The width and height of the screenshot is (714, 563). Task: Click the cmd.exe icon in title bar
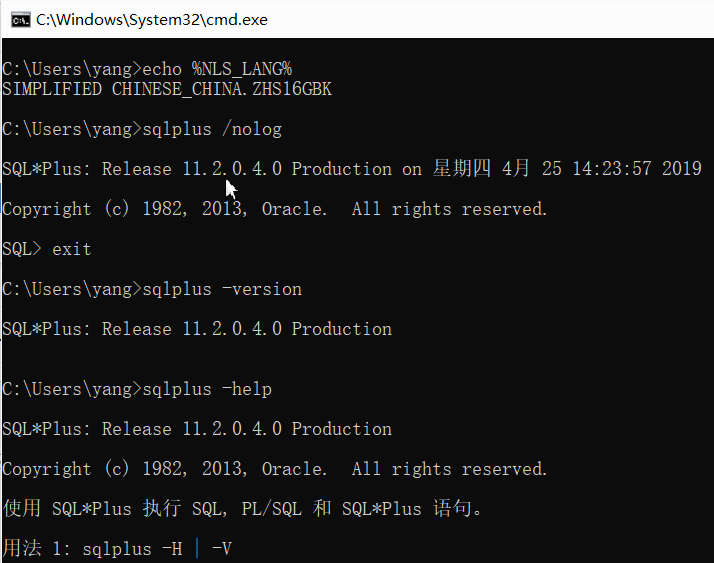[20, 20]
